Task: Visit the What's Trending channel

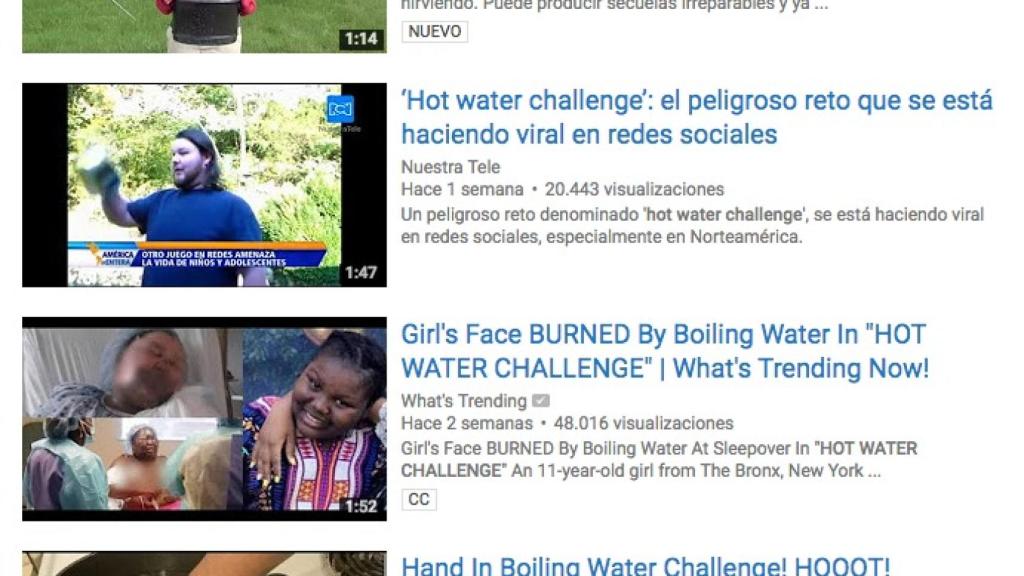Action: (464, 400)
